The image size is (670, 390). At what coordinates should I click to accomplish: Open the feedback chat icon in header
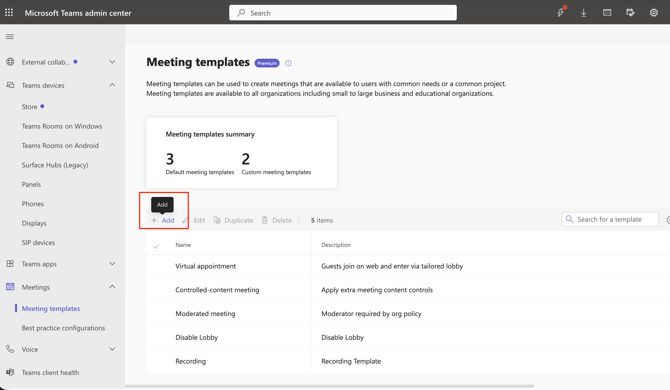coord(630,13)
